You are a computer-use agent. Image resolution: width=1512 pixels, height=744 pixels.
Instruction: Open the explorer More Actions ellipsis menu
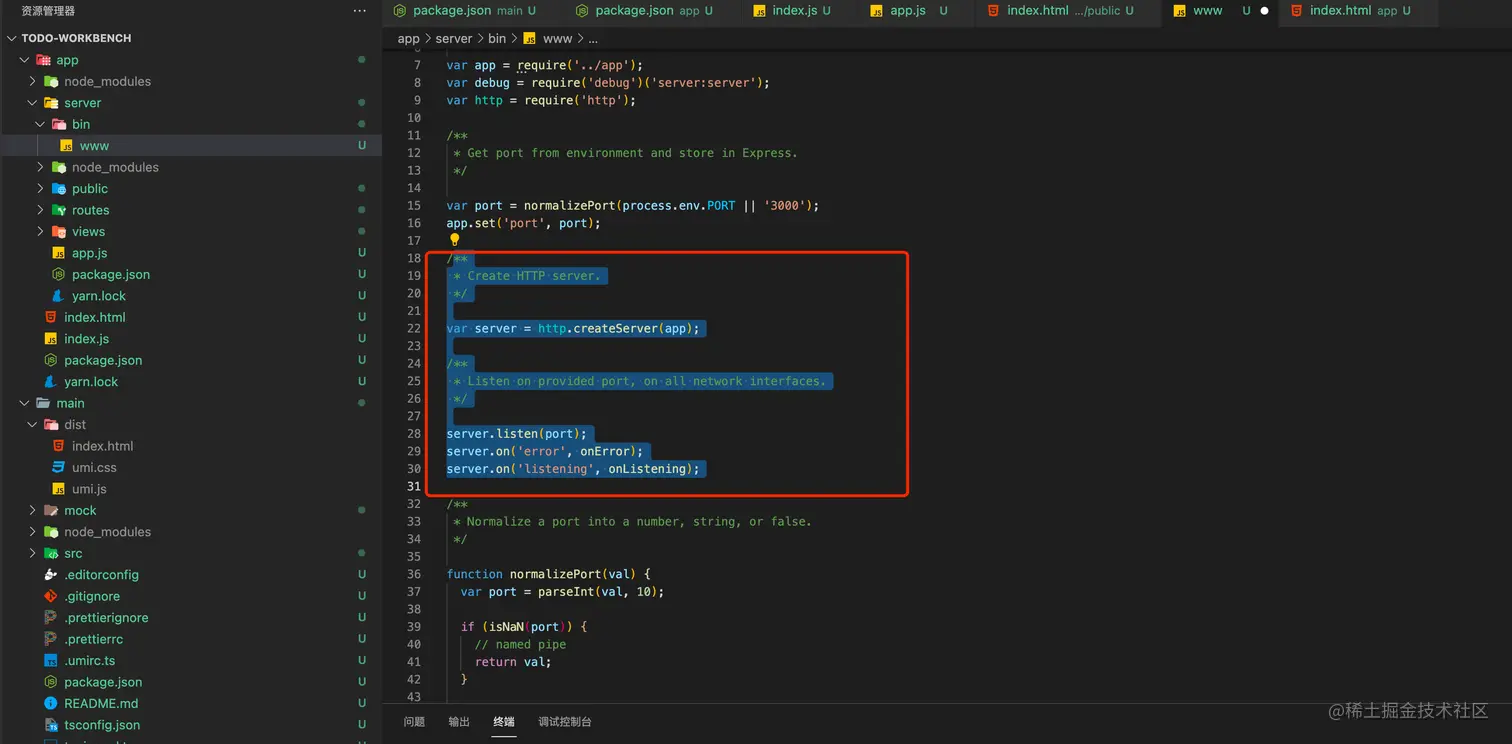[360, 11]
